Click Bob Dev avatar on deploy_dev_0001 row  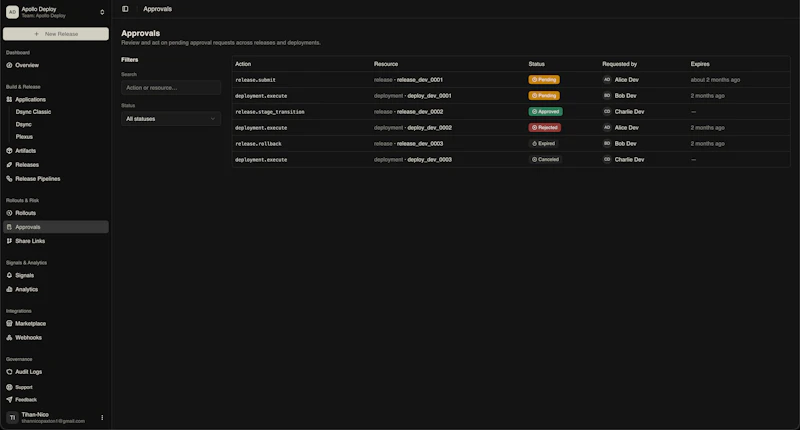click(607, 95)
